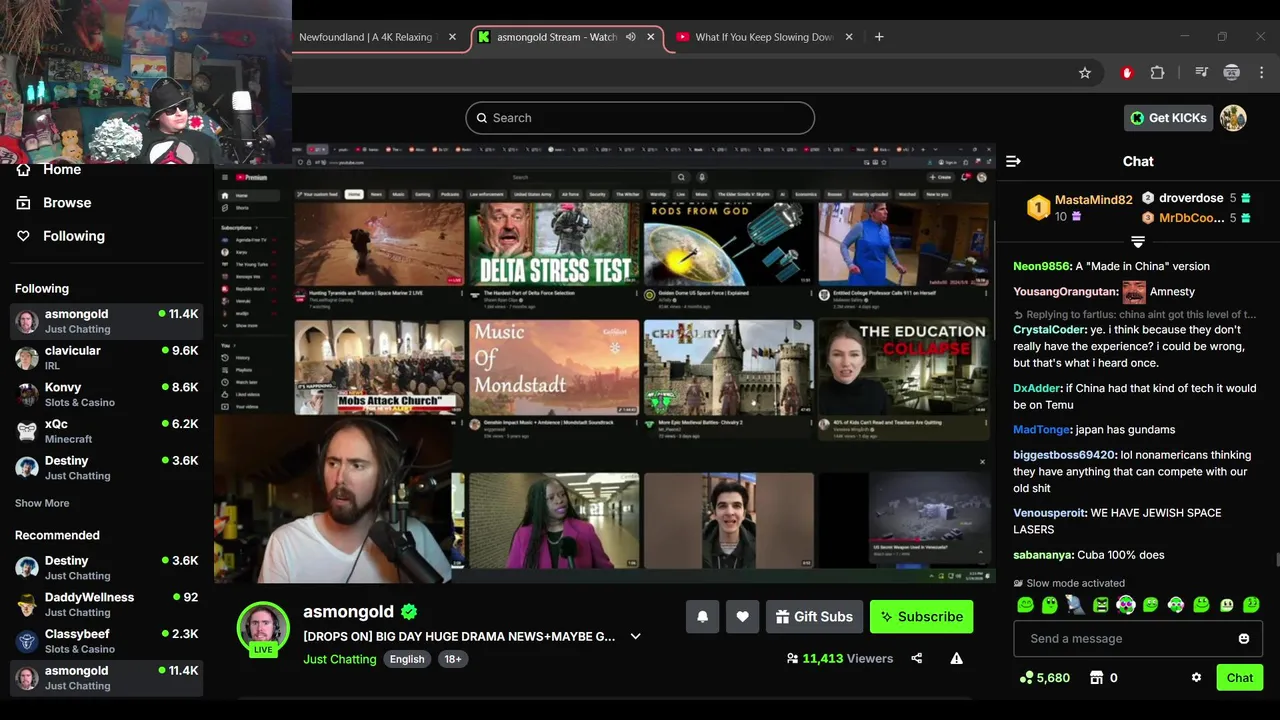Click the green Subscribe button

(x=921, y=617)
